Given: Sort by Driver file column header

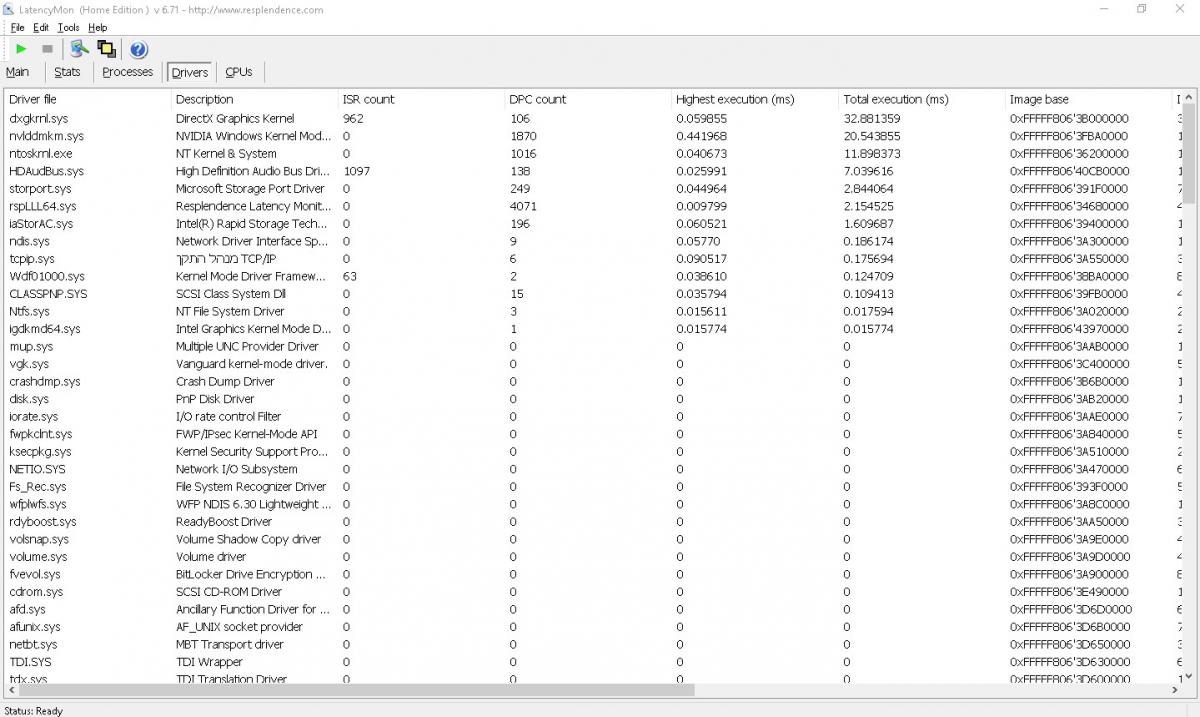Looking at the screenshot, I should [87, 99].
